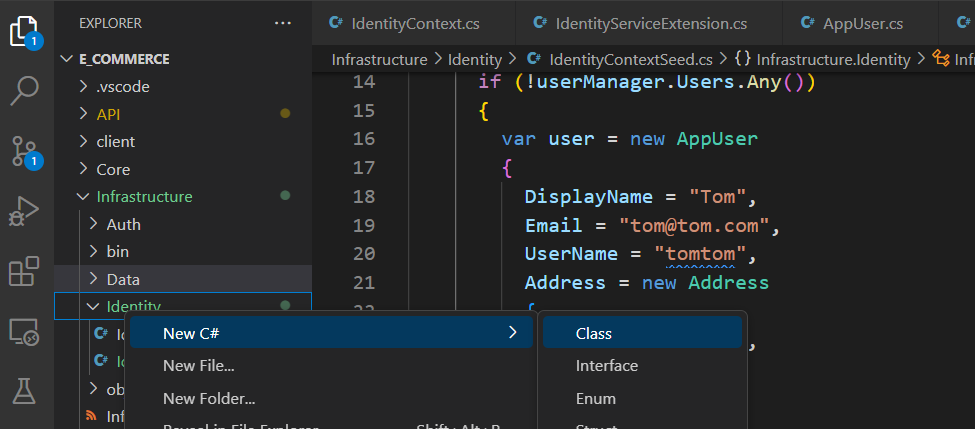Image resolution: width=975 pixels, height=429 pixels.
Task: Click "tomtom" string in code
Action: pos(700,254)
